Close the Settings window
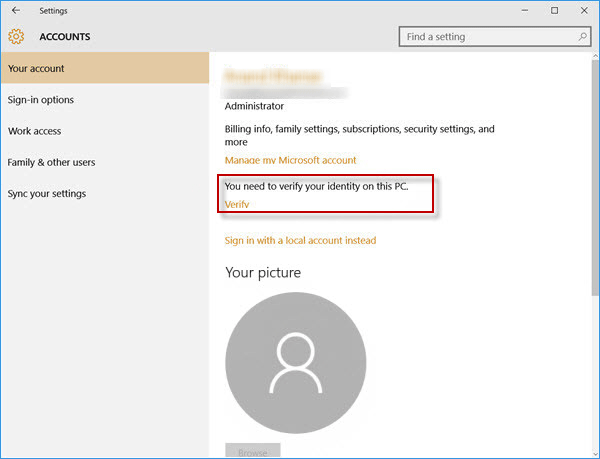The image size is (600, 459). (x=584, y=10)
